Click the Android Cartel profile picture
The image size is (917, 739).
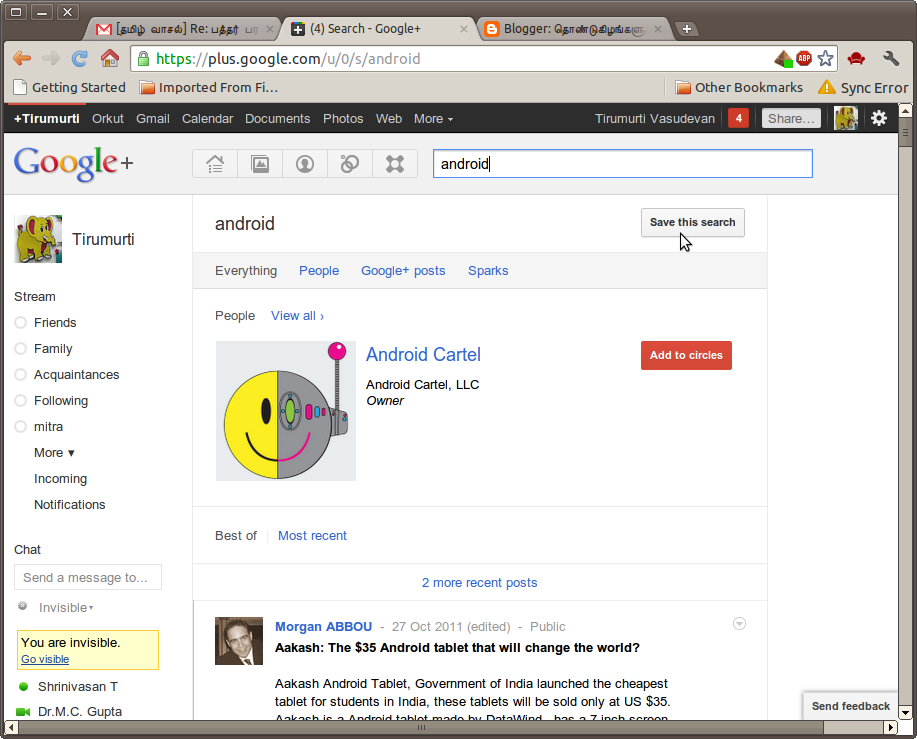(x=286, y=411)
